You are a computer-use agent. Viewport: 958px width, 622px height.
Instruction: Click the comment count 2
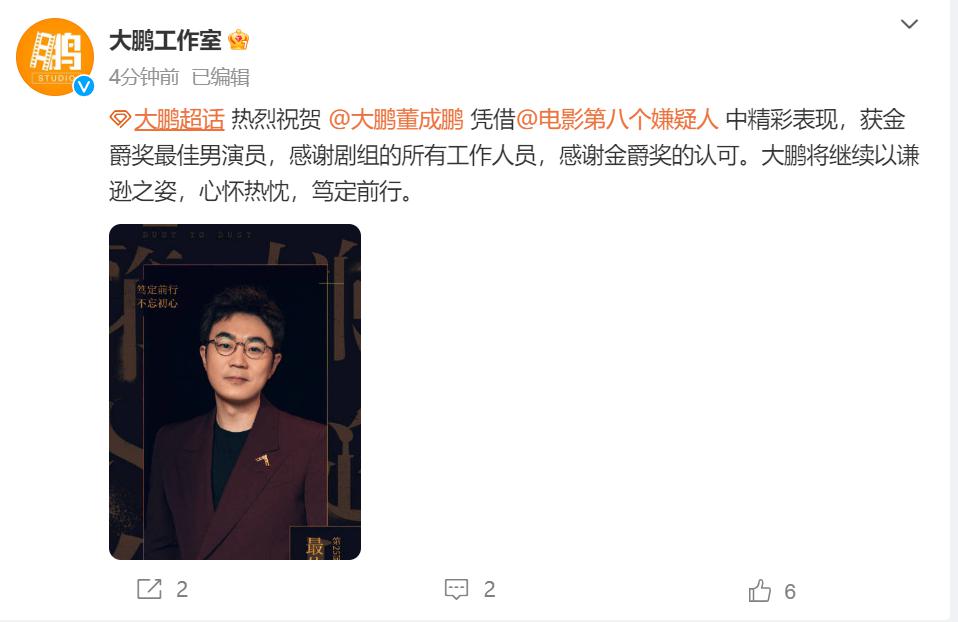click(x=489, y=589)
